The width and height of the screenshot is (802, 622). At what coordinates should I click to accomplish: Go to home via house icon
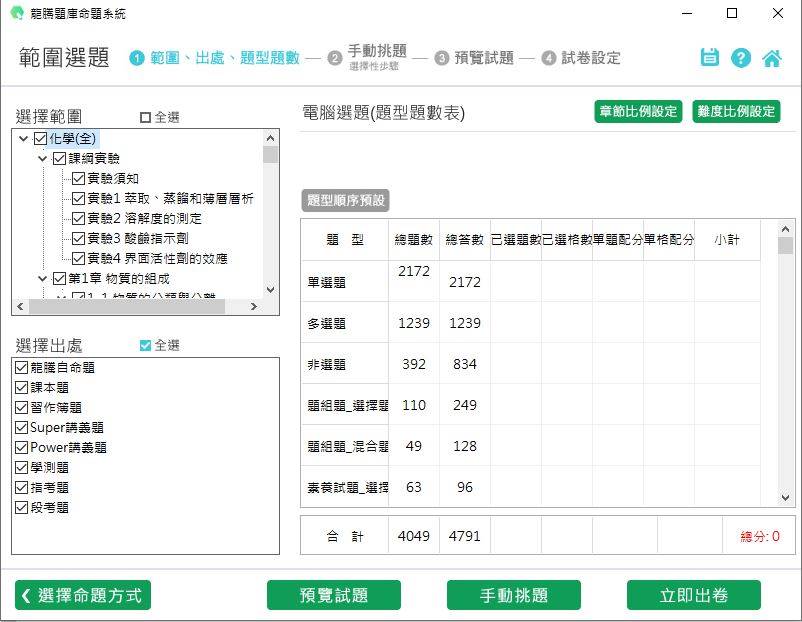[x=772, y=58]
